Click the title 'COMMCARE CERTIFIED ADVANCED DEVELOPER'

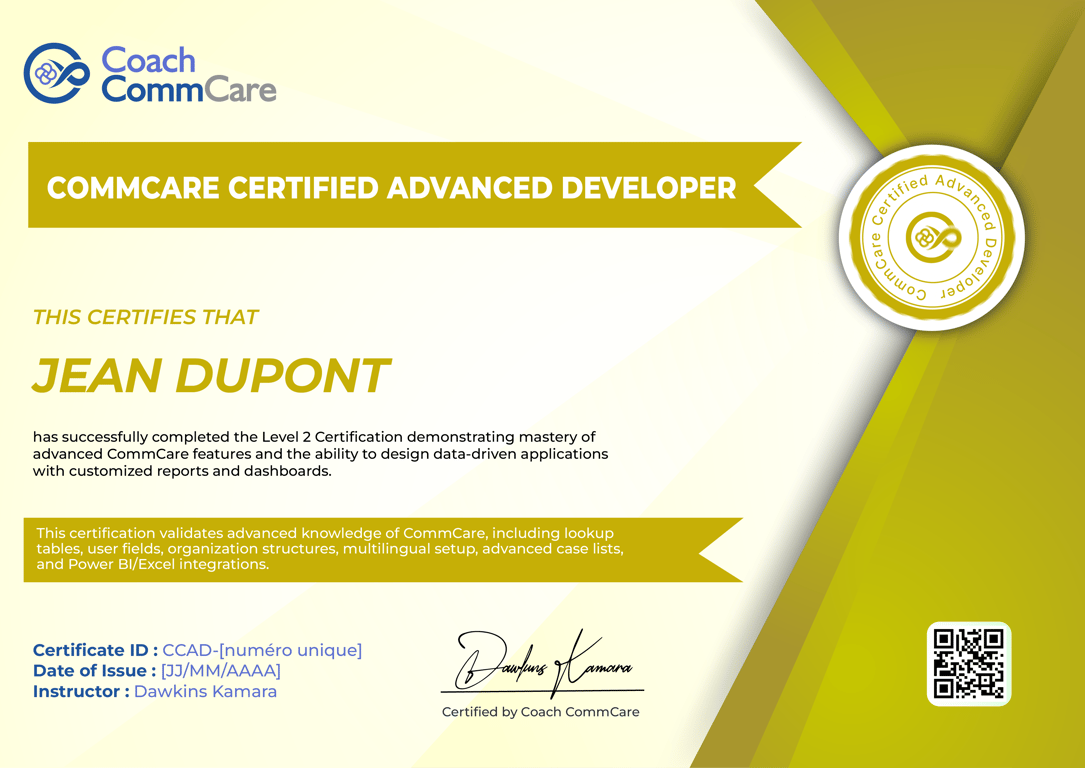391,188
